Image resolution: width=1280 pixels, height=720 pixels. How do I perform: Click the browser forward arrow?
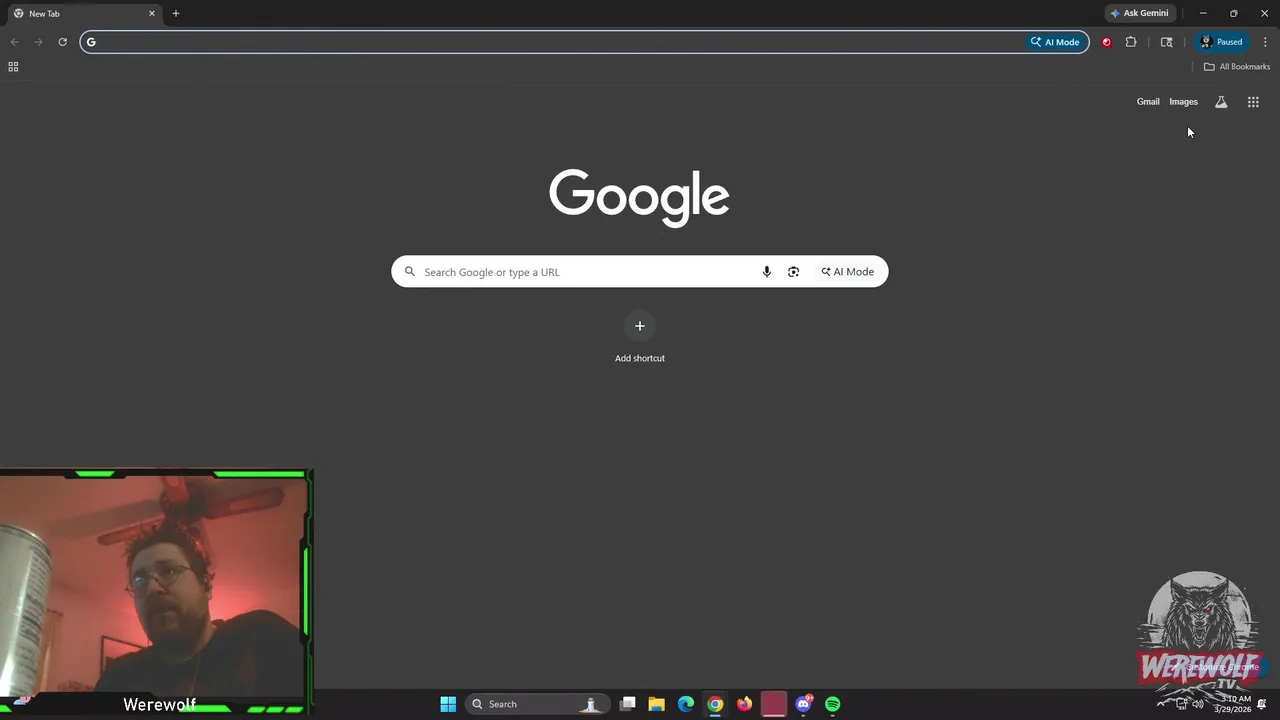coord(38,42)
